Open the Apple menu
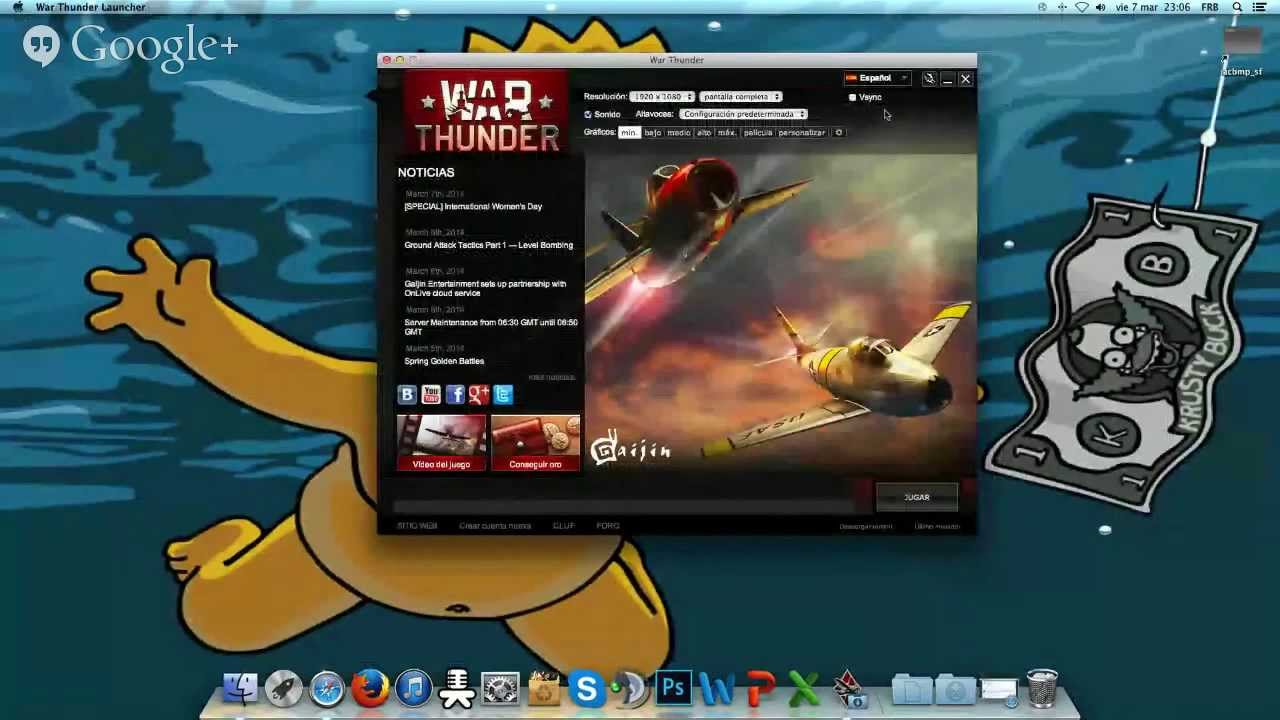 click(x=17, y=7)
